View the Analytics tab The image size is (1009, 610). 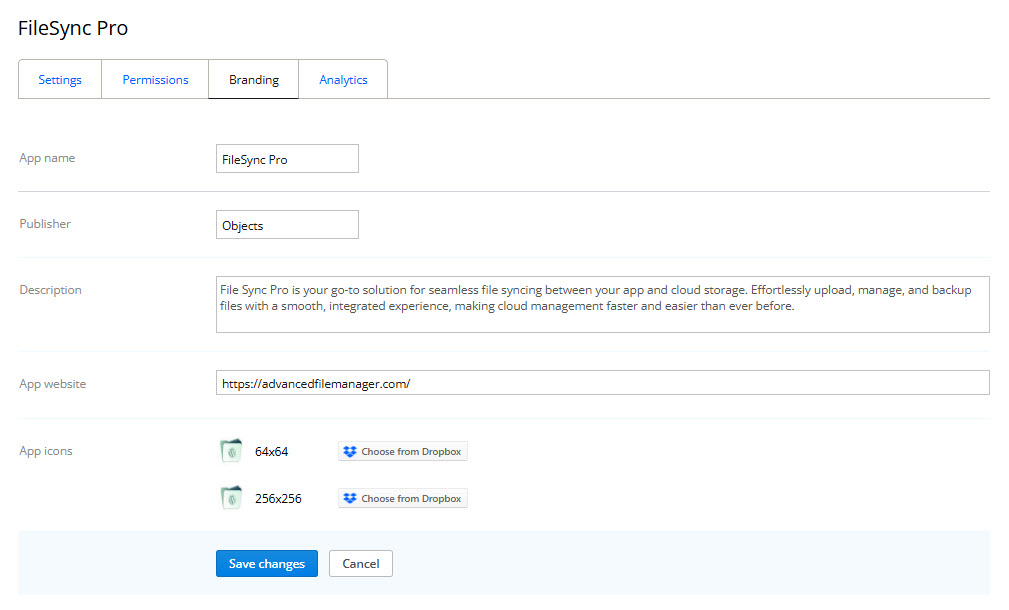point(343,79)
